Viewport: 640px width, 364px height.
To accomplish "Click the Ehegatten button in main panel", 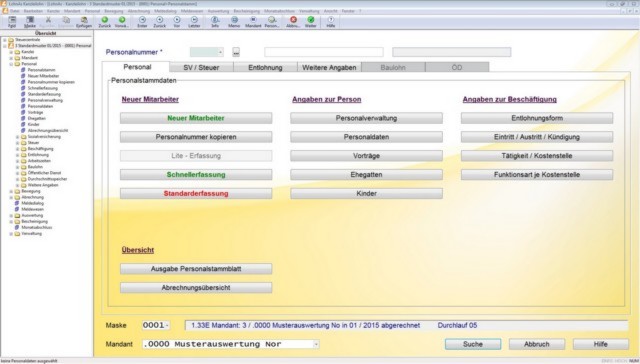I will point(367,175).
